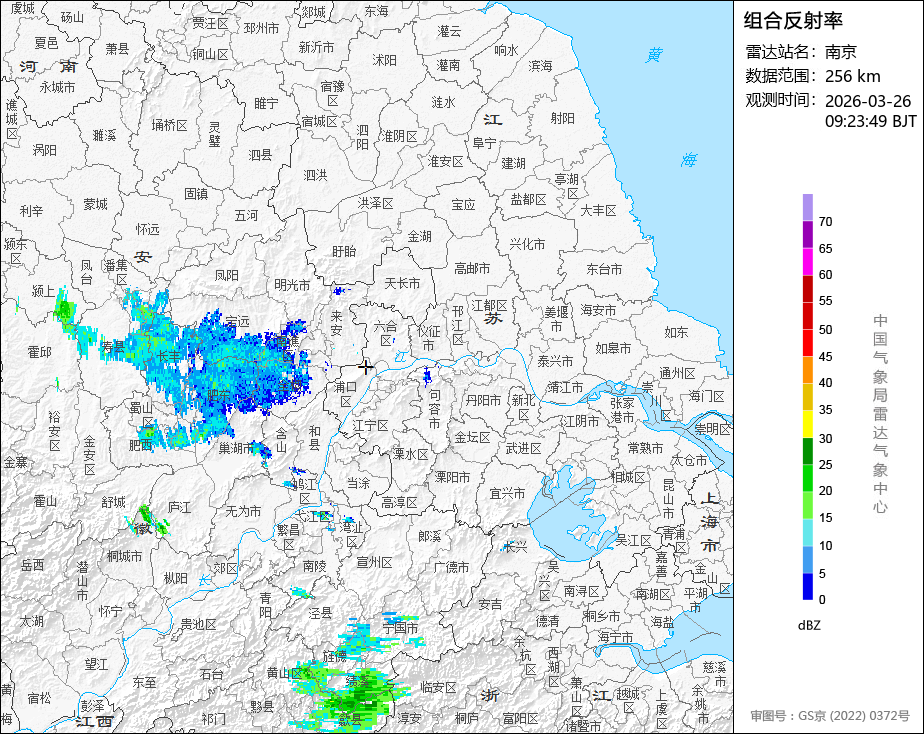The height and width of the screenshot is (734, 924).
Task: Click the '泰兴市' map label
Action: (555, 361)
